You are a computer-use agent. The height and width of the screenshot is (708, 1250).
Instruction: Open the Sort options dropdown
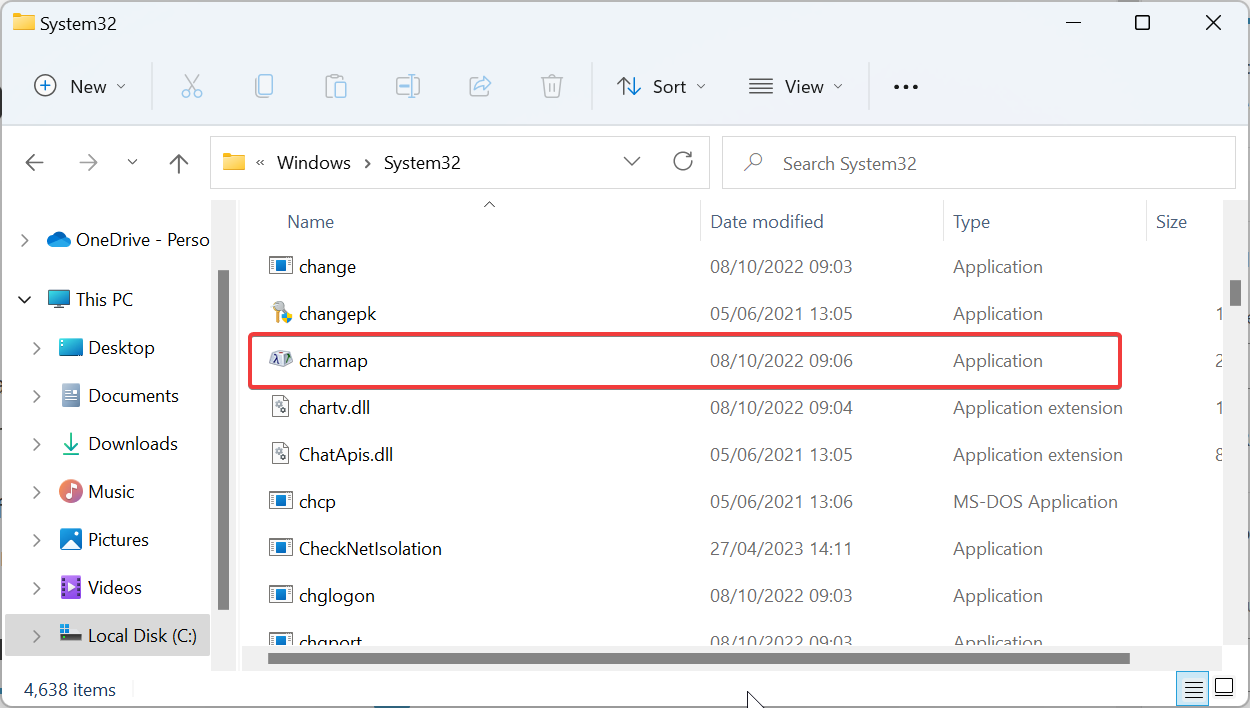661,87
